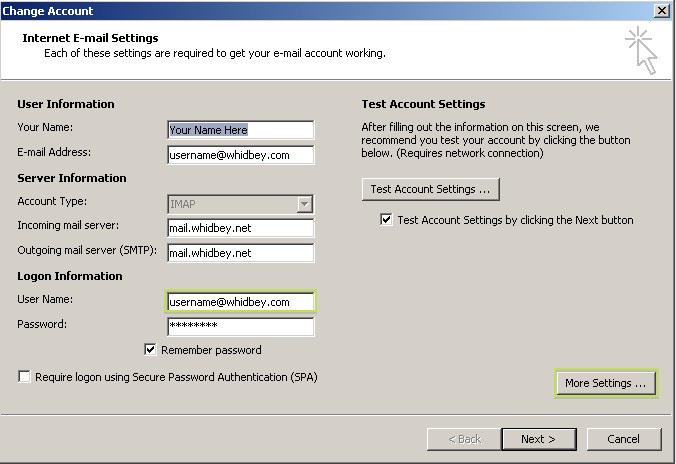Enable Require logon using Secure Password Authentication
Screen dimensions: 676x464
click(x=25, y=376)
